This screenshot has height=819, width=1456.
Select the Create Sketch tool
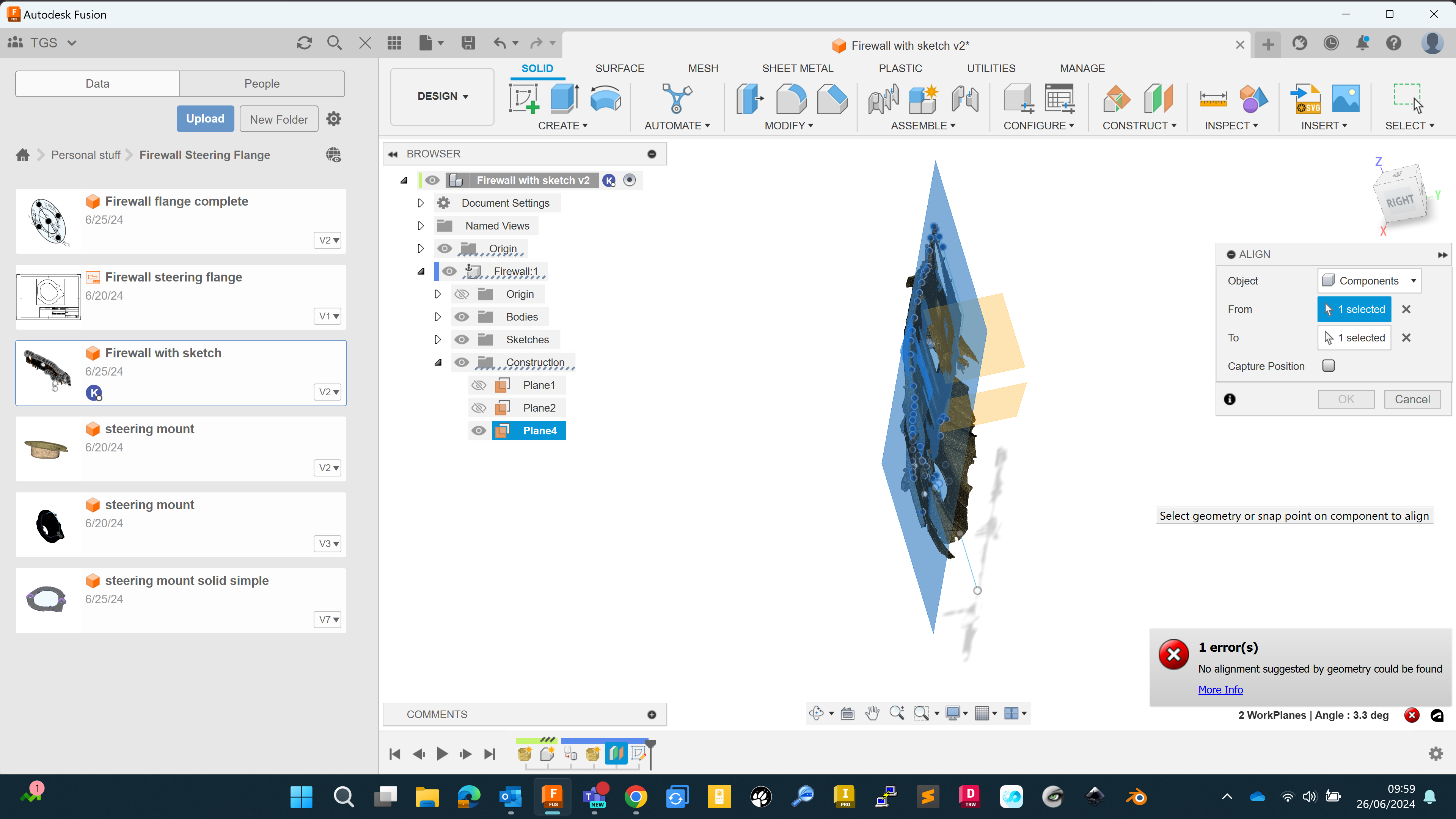click(x=524, y=99)
